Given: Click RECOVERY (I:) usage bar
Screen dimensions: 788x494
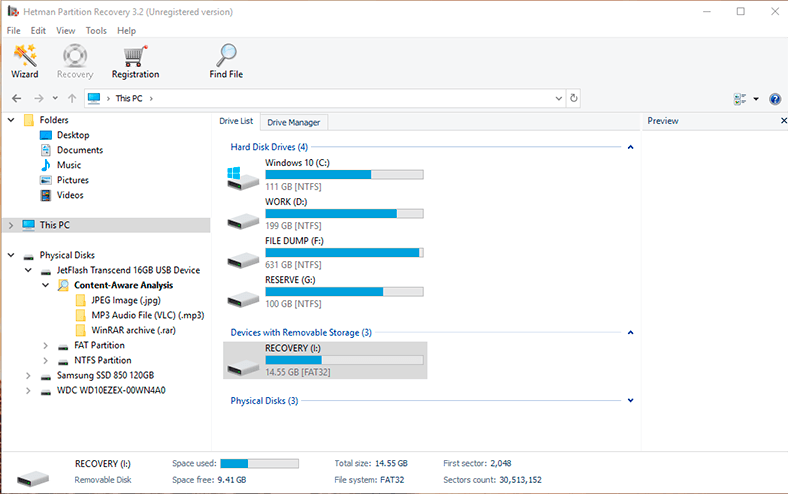Looking at the screenshot, I should click(x=344, y=360).
